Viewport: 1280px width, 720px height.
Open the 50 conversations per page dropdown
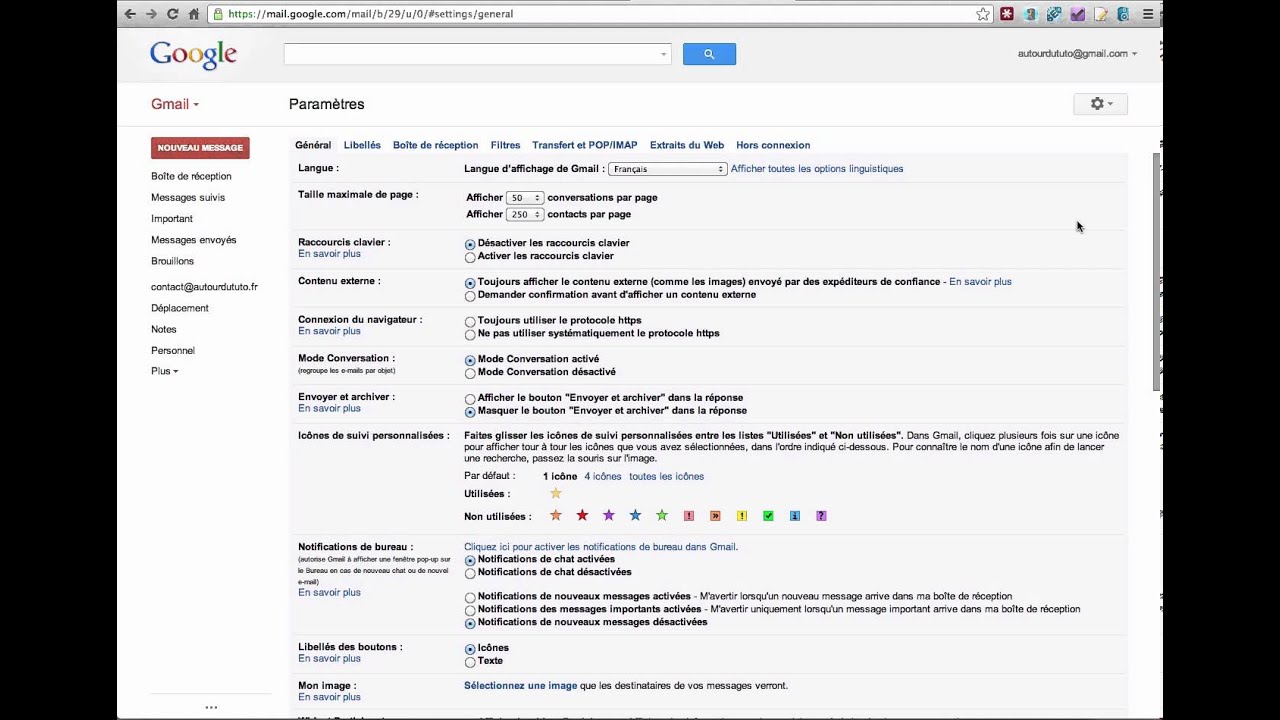[525, 198]
